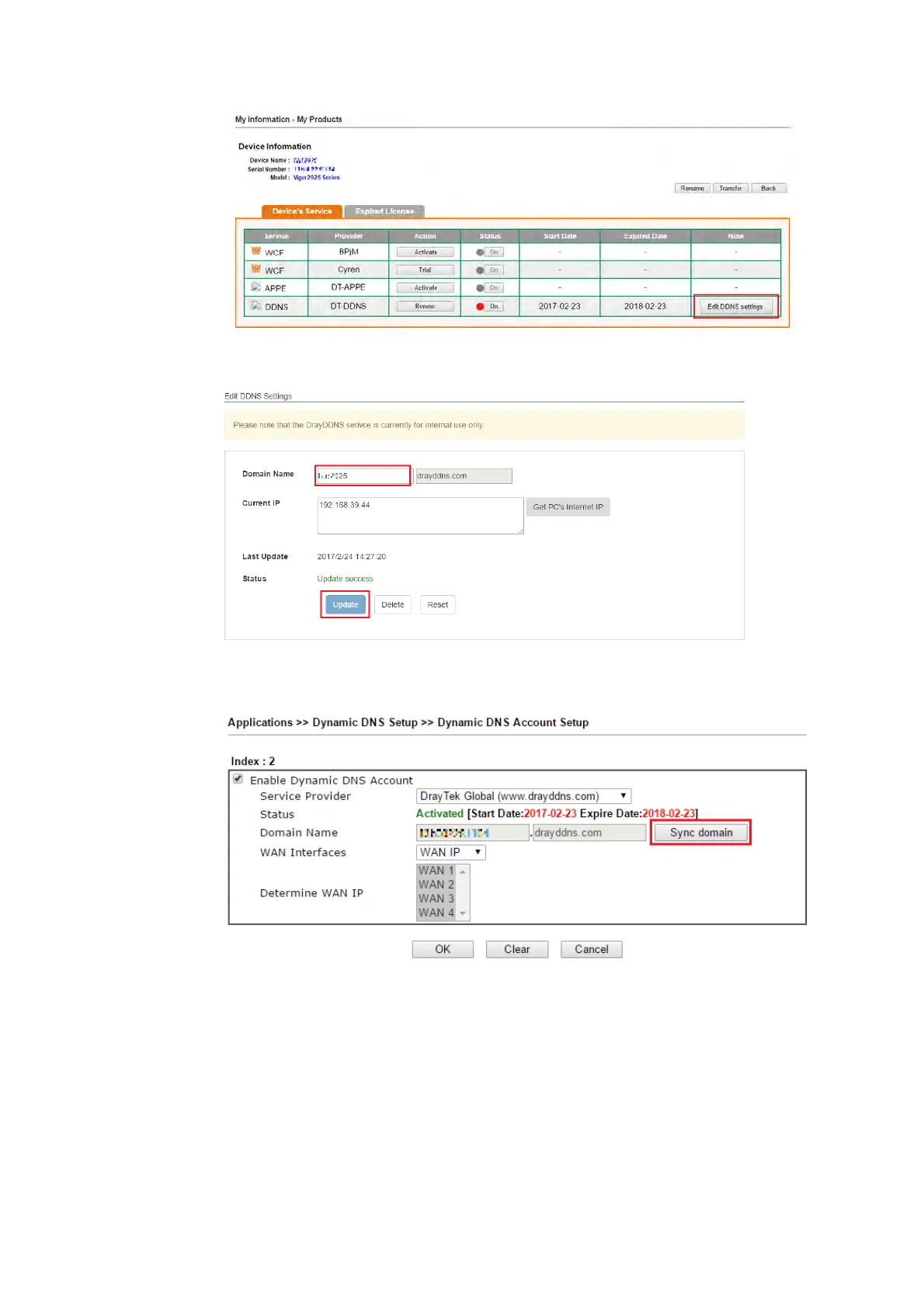Viewport: 924px width, 1308px height.
Task: Click the Cancel button
Action: tap(592, 949)
